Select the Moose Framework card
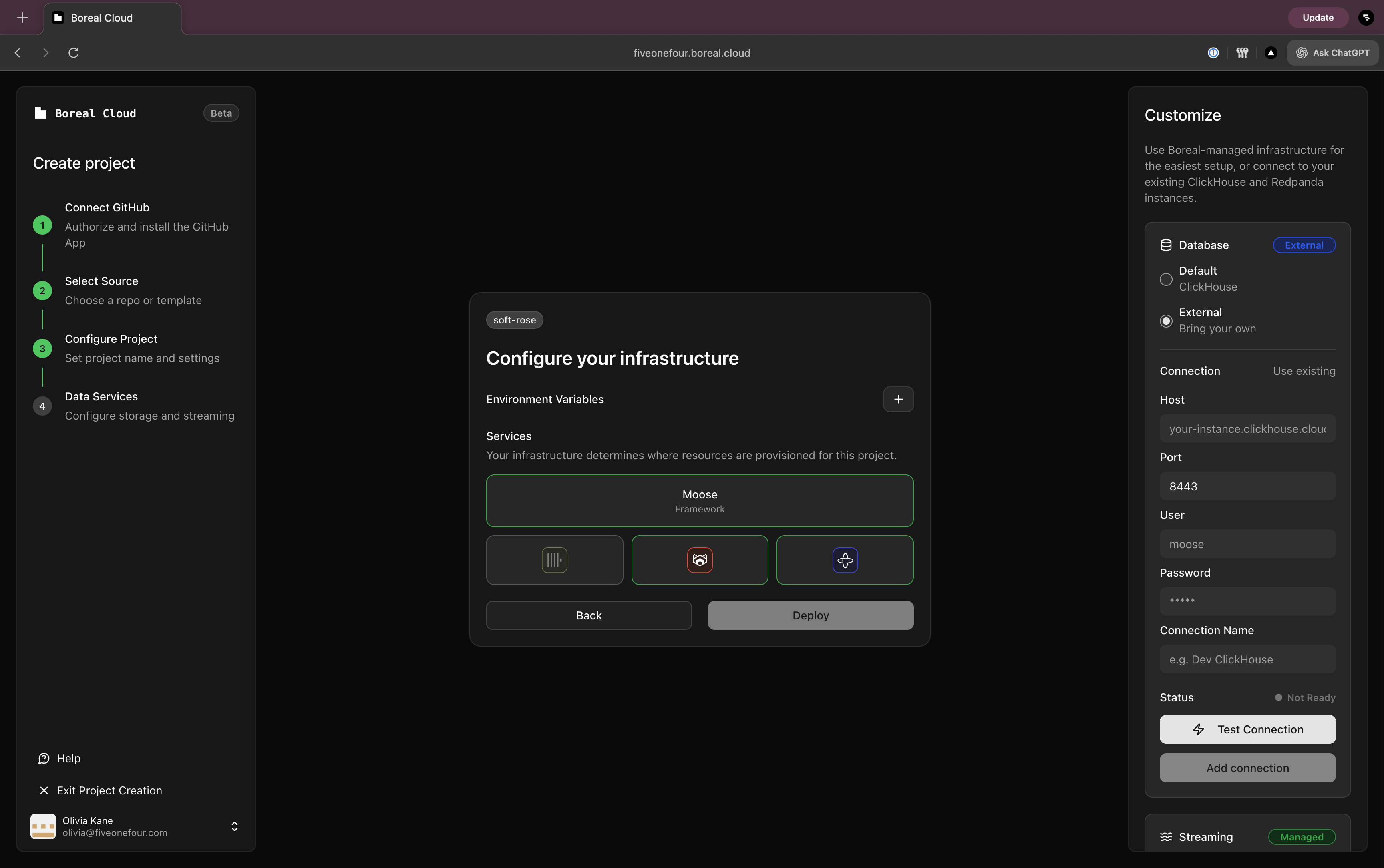The width and height of the screenshot is (1384, 868). click(x=699, y=500)
